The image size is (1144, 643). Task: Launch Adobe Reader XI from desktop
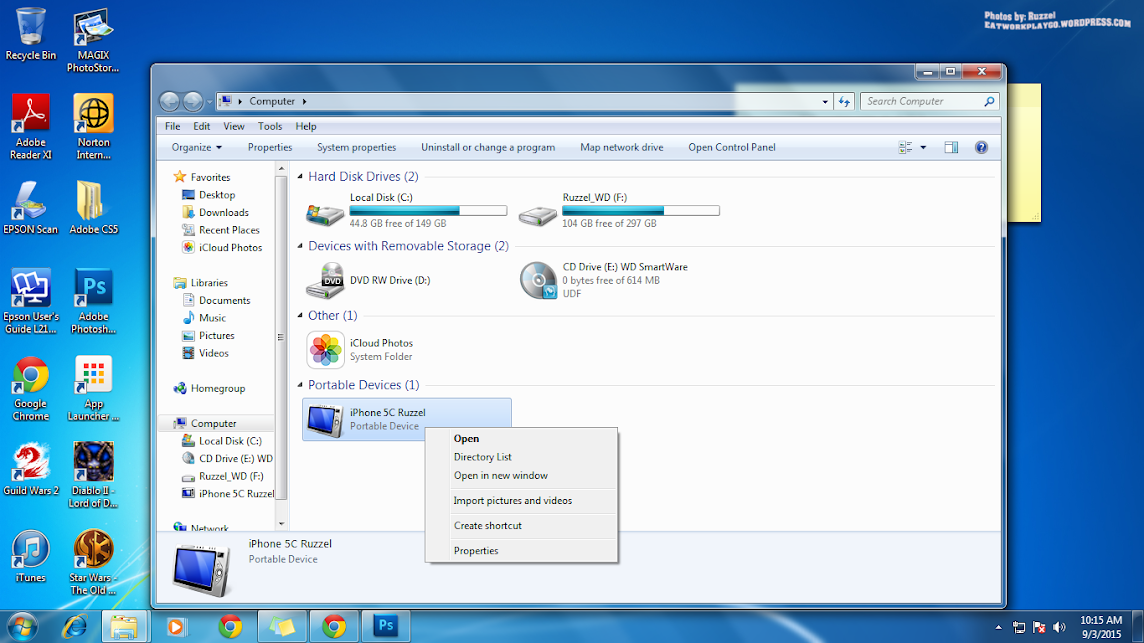pyautogui.click(x=30, y=127)
